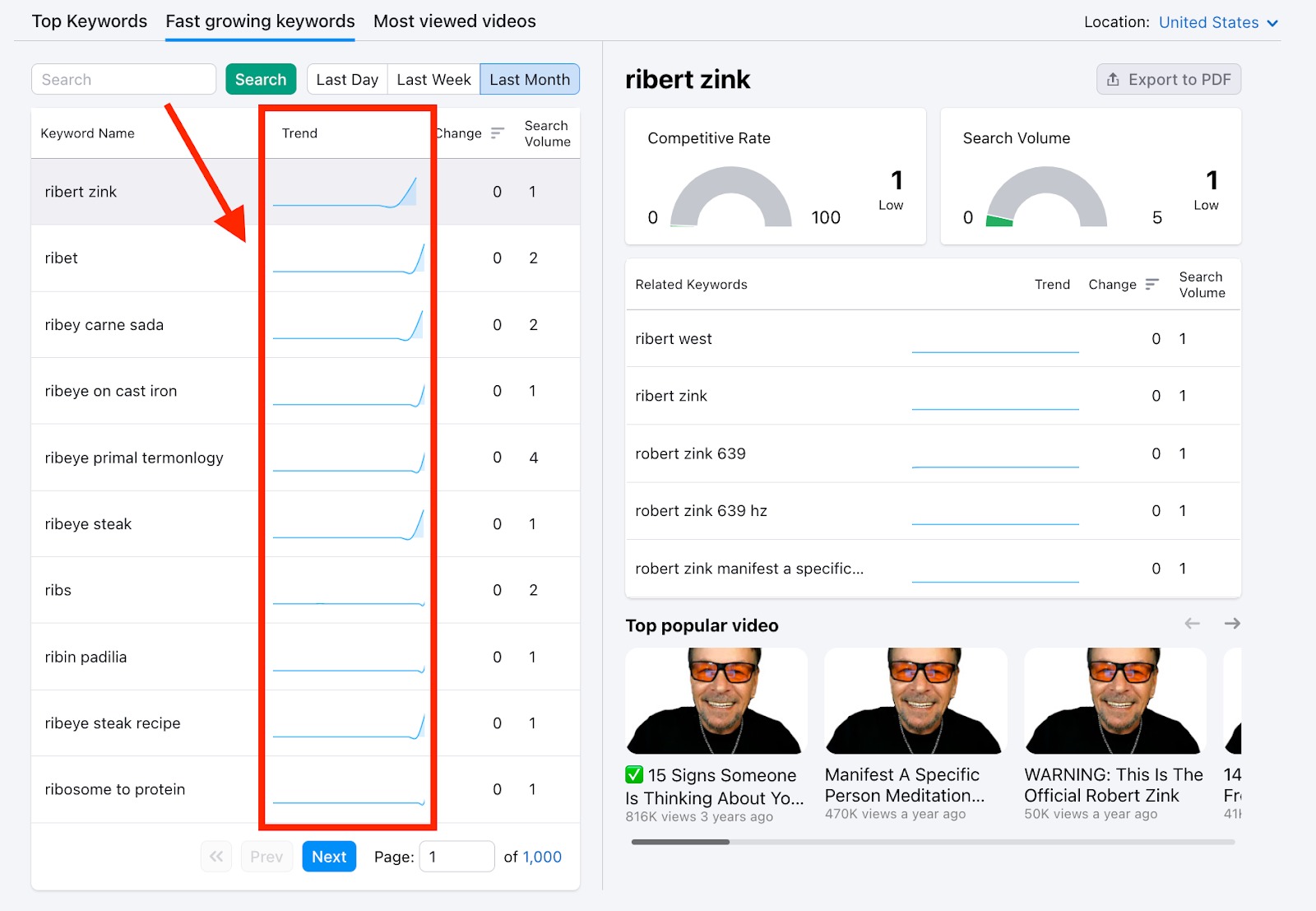This screenshot has width=1316, height=911.
Task: Select the Last Week time filter
Action: coord(433,79)
